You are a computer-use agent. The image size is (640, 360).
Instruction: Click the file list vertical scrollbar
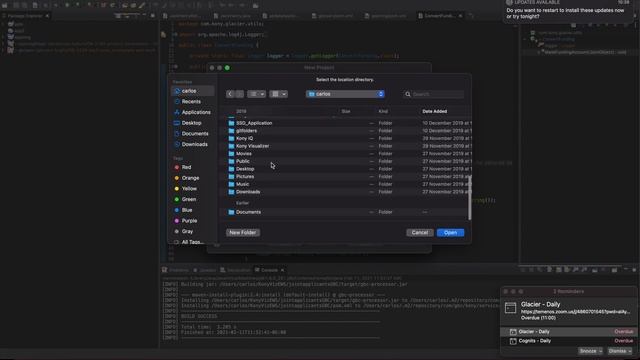469,198
